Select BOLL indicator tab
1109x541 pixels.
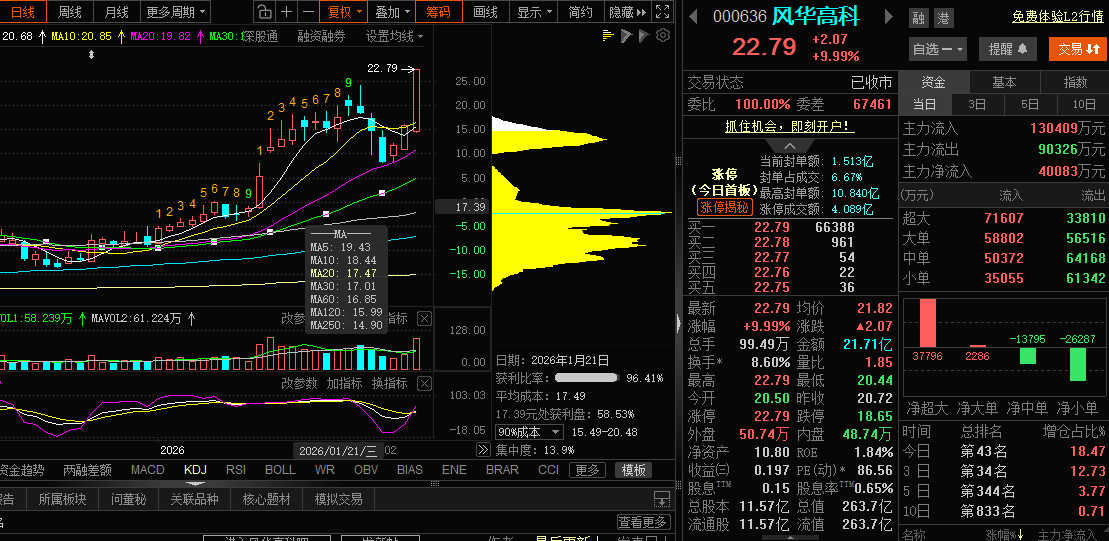(280, 470)
